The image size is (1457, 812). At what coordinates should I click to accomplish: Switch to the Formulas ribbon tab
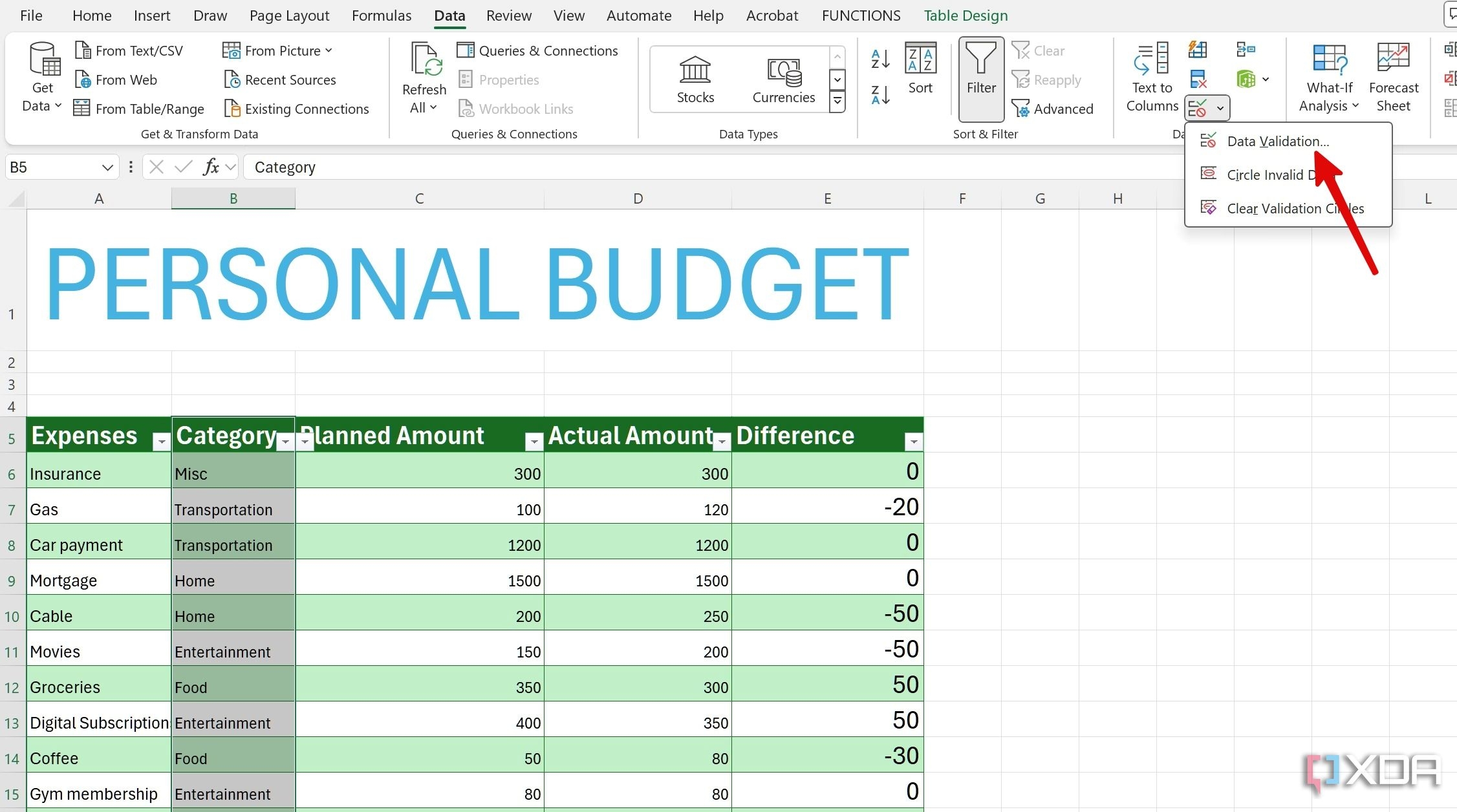click(381, 16)
